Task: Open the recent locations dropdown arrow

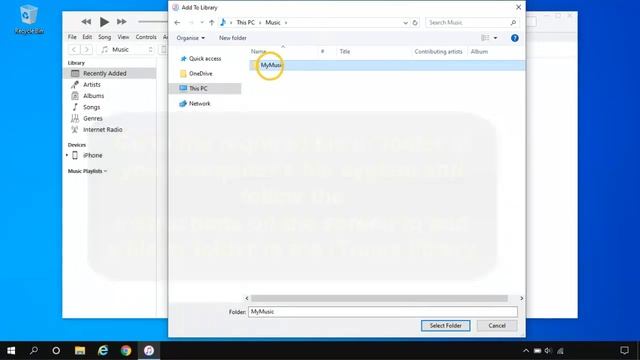Action: (202, 22)
